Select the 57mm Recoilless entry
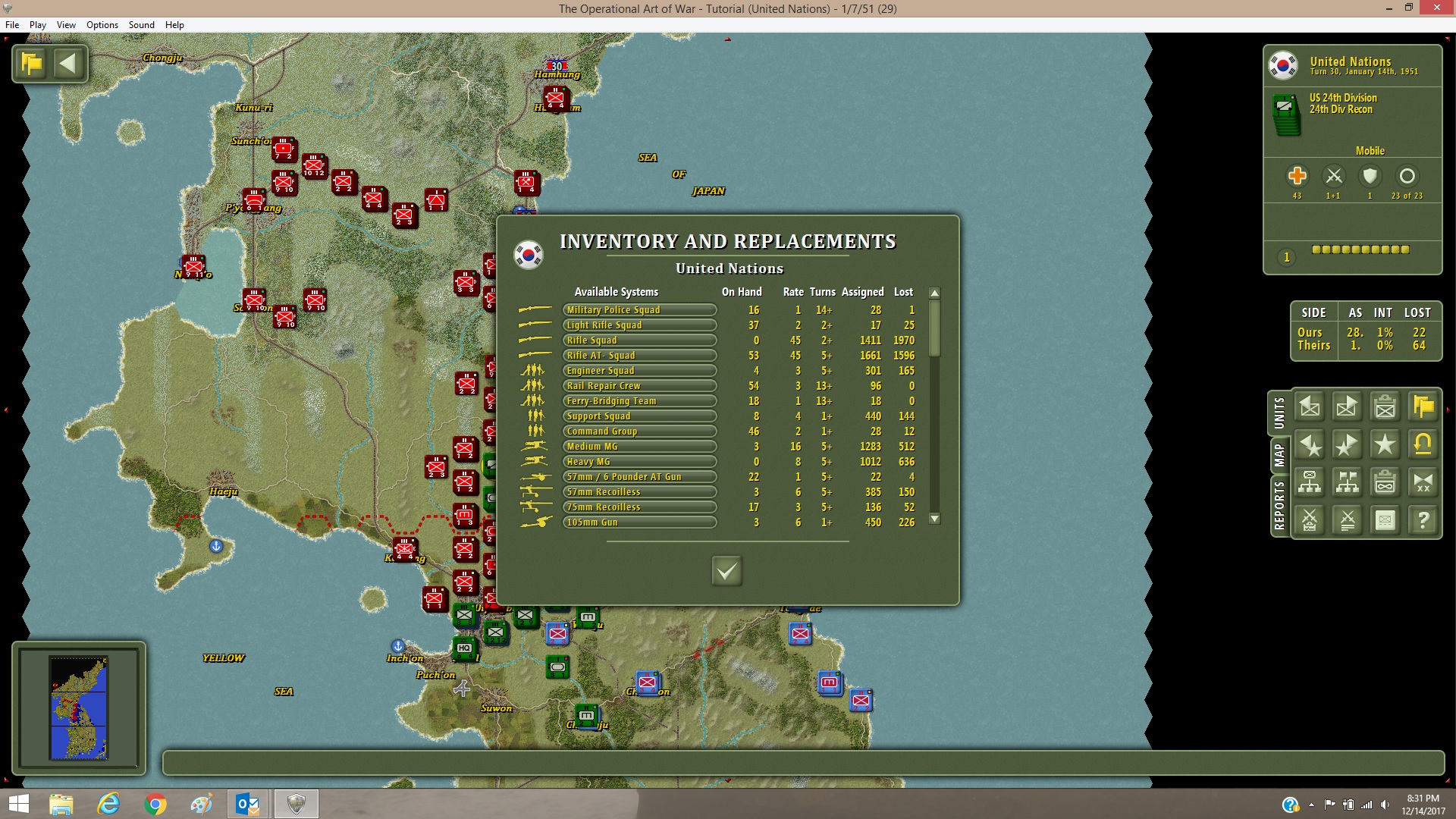The image size is (1456, 819). click(639, 492)
